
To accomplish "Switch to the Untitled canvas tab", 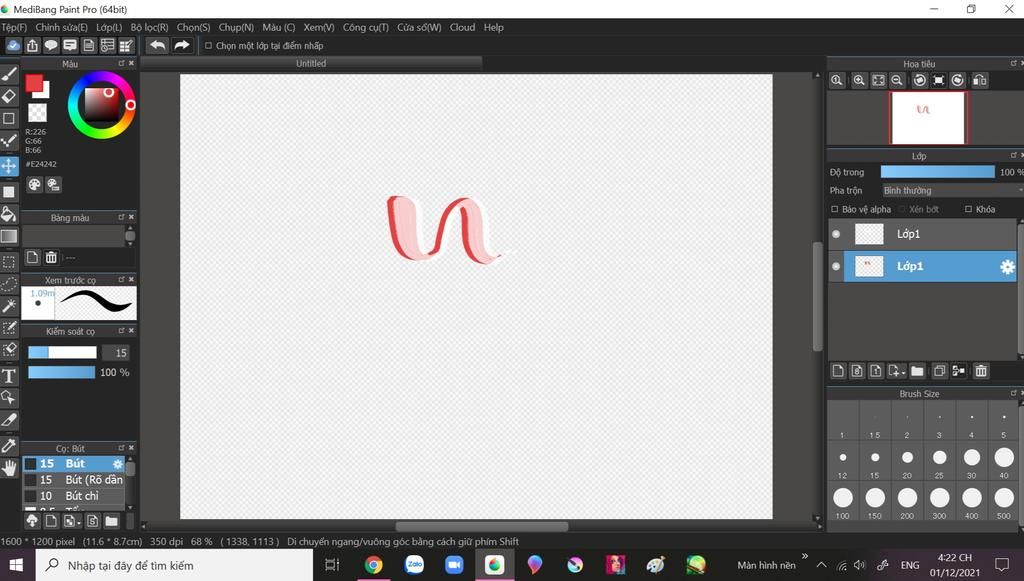I will [311, 63].
